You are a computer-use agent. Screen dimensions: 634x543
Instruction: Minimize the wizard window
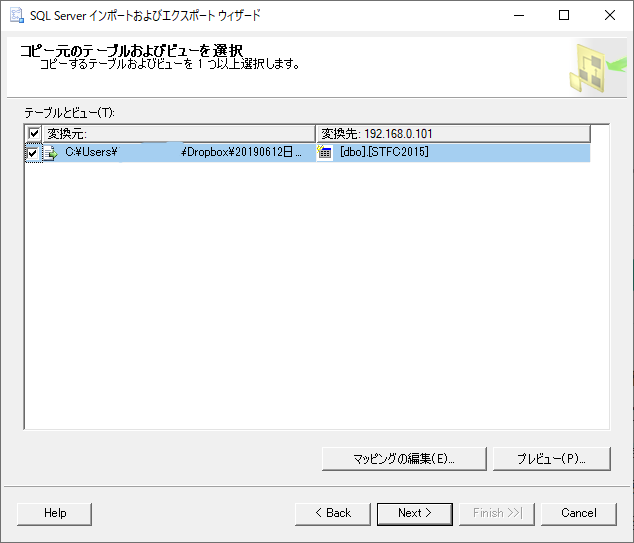coord(518,16)
